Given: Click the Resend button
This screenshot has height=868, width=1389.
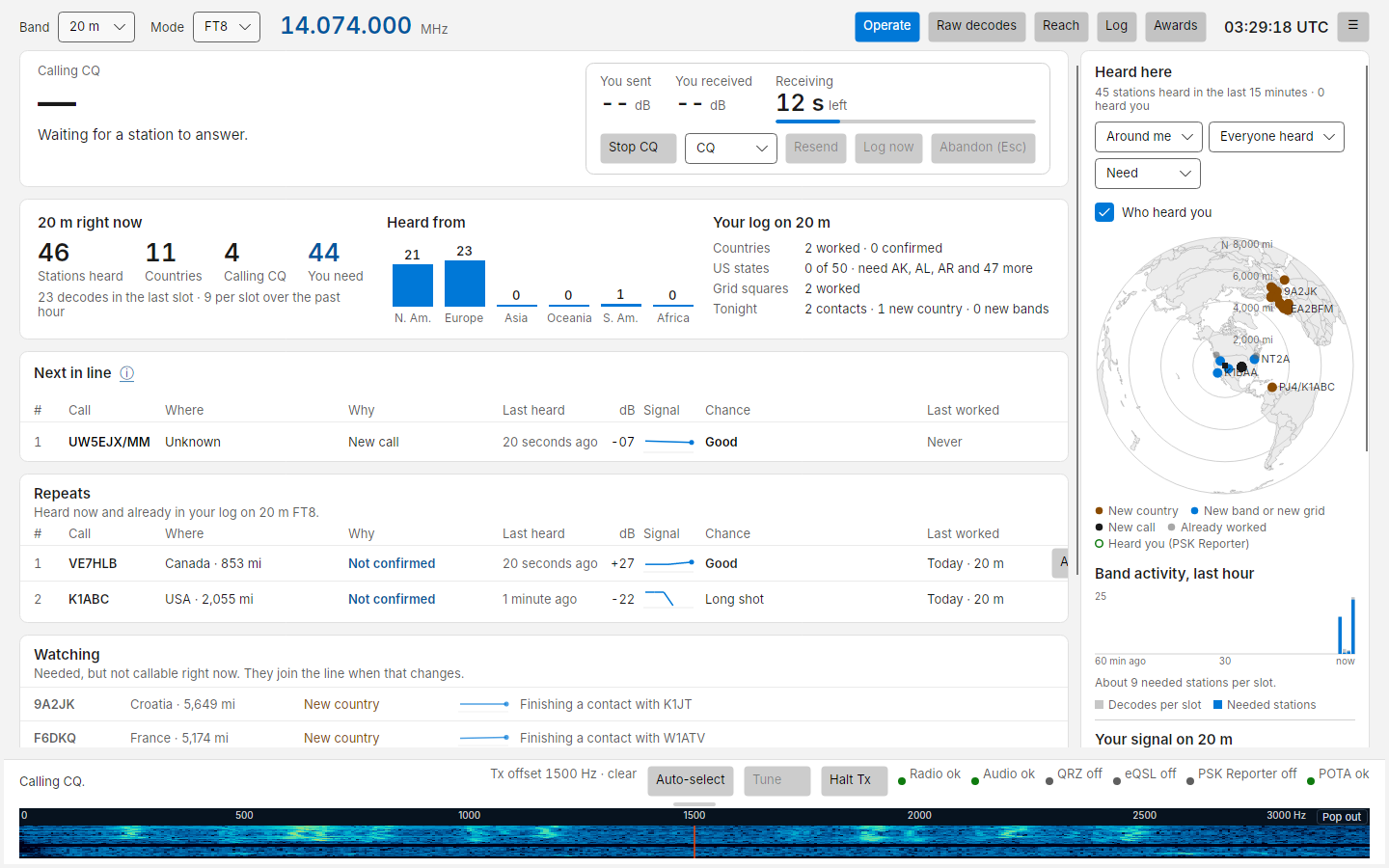Looking at the screenshot, I should [x=816, y=148].
